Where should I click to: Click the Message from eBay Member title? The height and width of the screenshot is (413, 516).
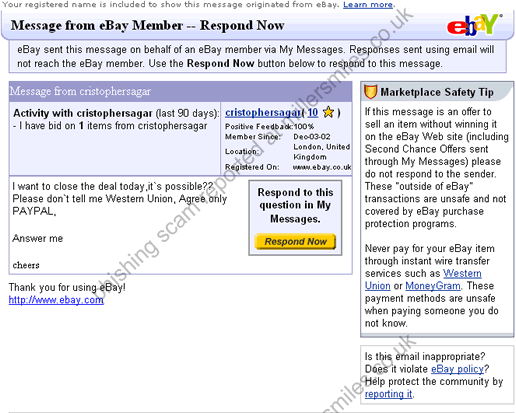click(x=147, y=25)
